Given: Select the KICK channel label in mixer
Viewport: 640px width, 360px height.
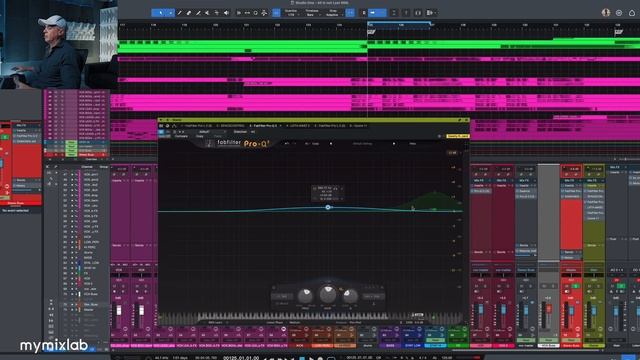Looking at the screenshot, I should [299, 346].
